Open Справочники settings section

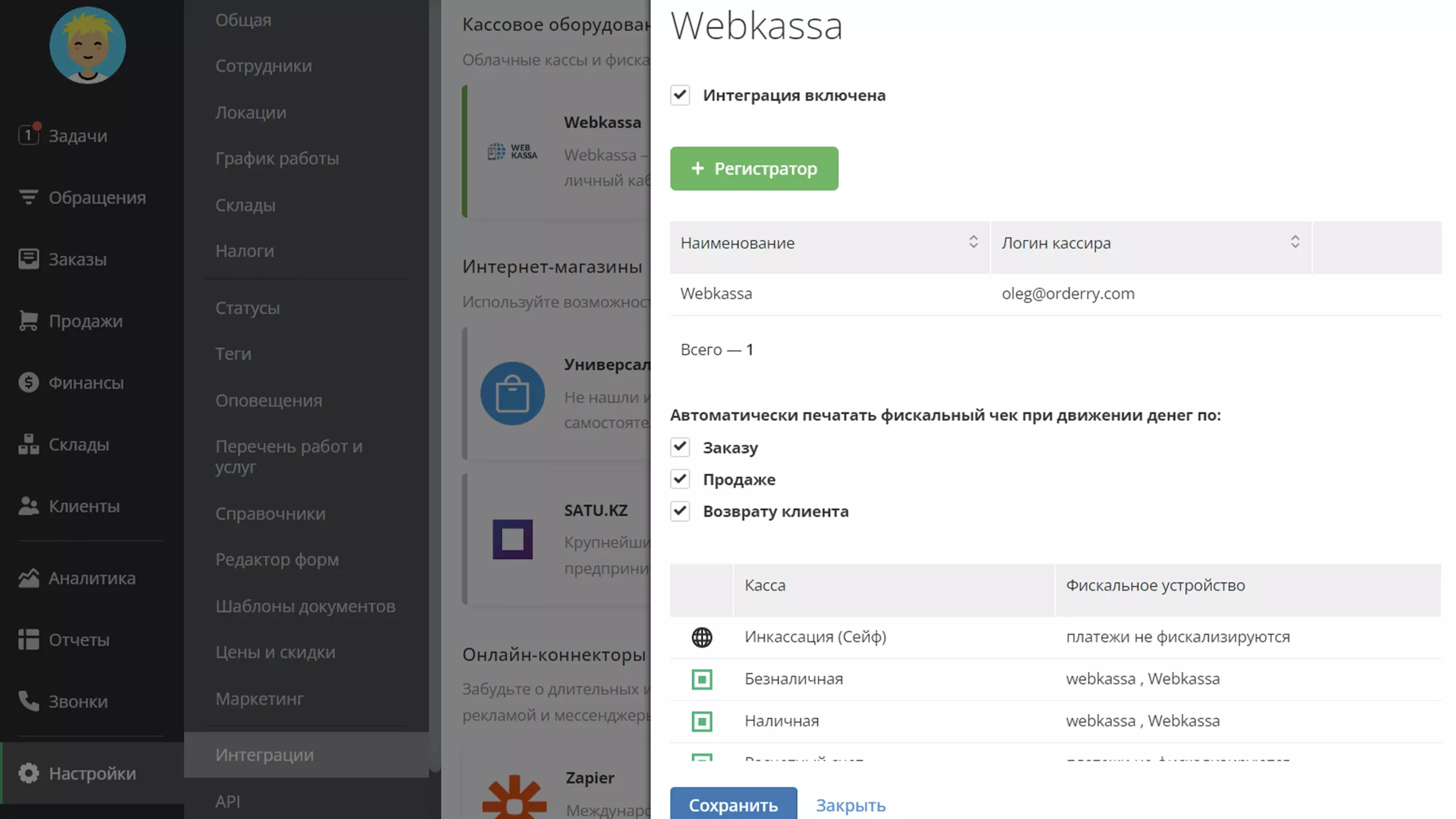271,514
